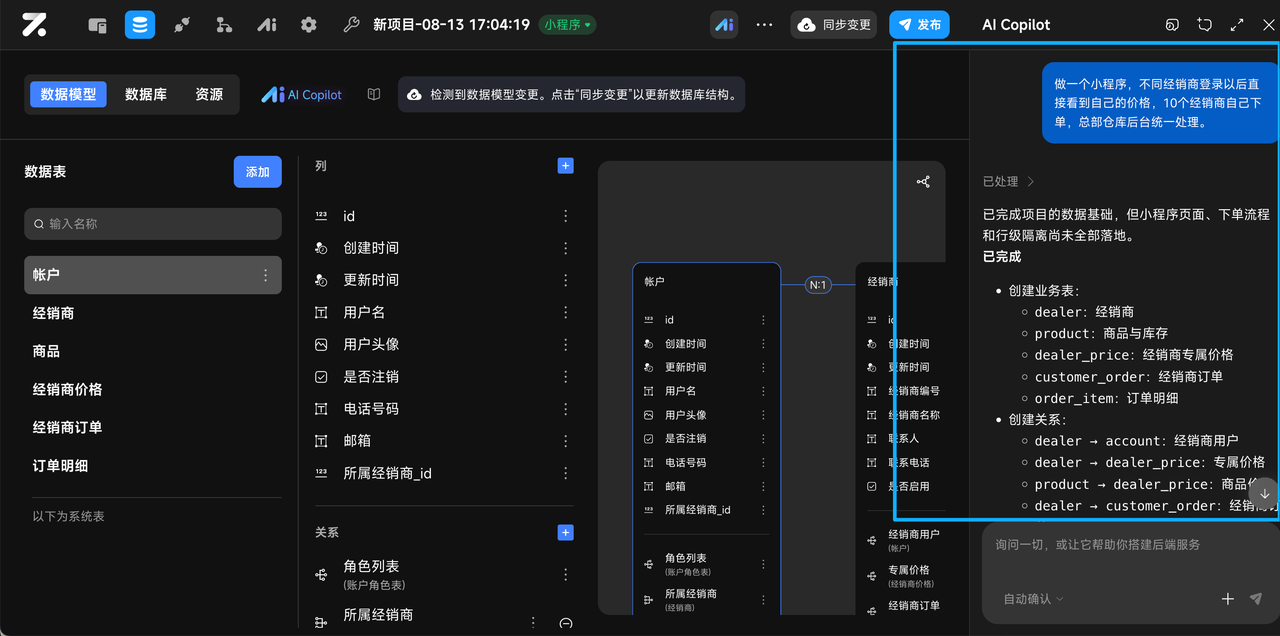Click the 专属价格 relation in the 经销商 card
This screenshot has height=636, width=1280.
point(909,570)
